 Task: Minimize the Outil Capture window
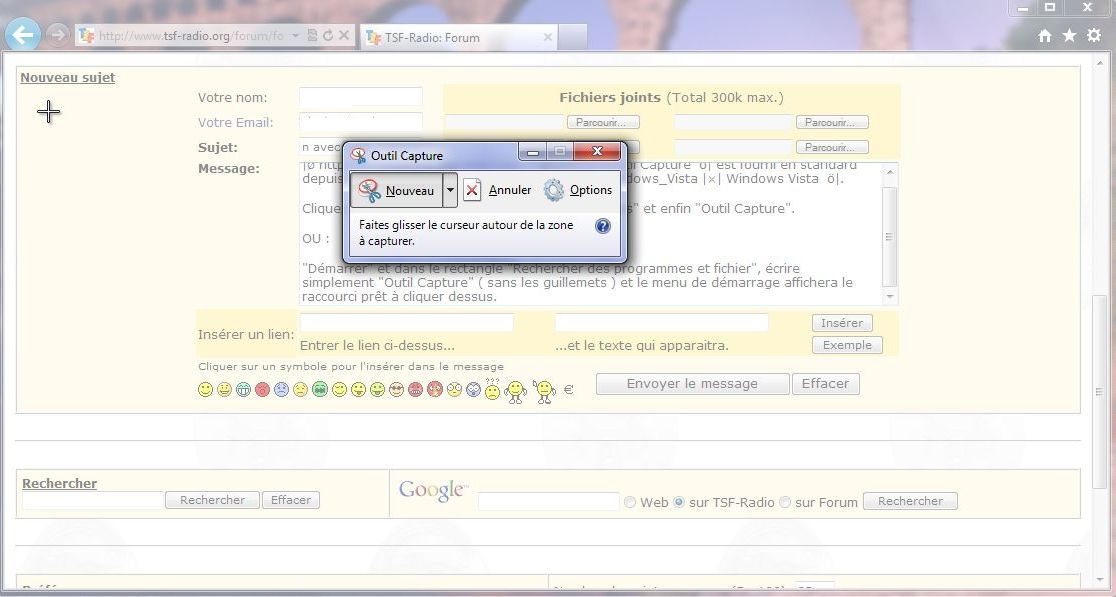point(532,152)
